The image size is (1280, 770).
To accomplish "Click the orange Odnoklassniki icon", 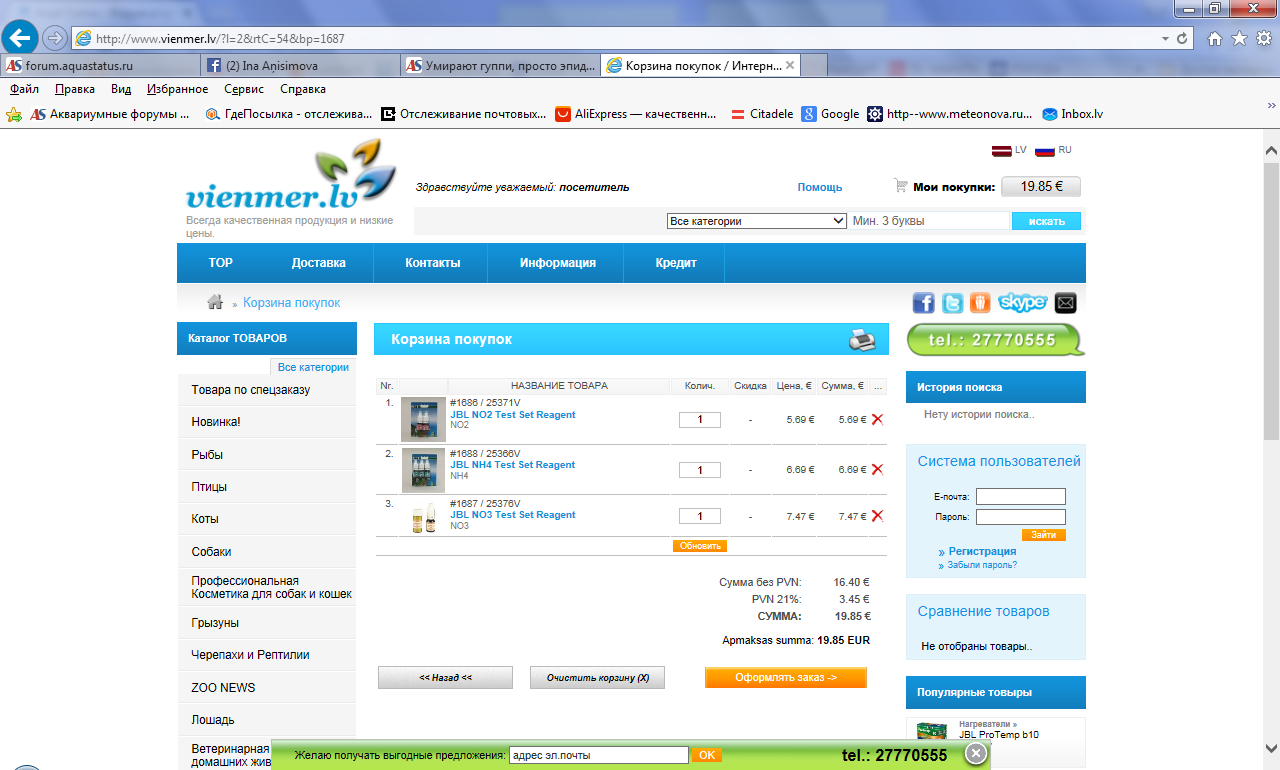I will point(980,303).
